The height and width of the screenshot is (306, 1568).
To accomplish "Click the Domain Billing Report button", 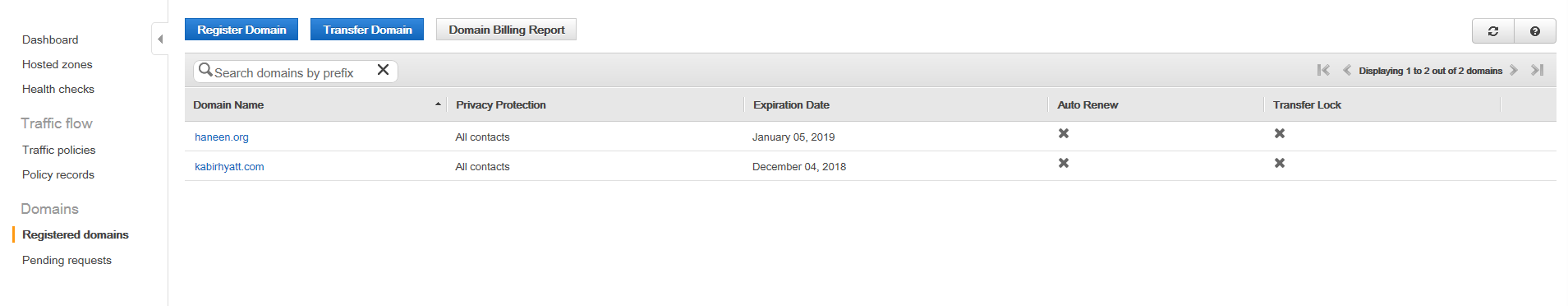I will click(x=506, y=30).
